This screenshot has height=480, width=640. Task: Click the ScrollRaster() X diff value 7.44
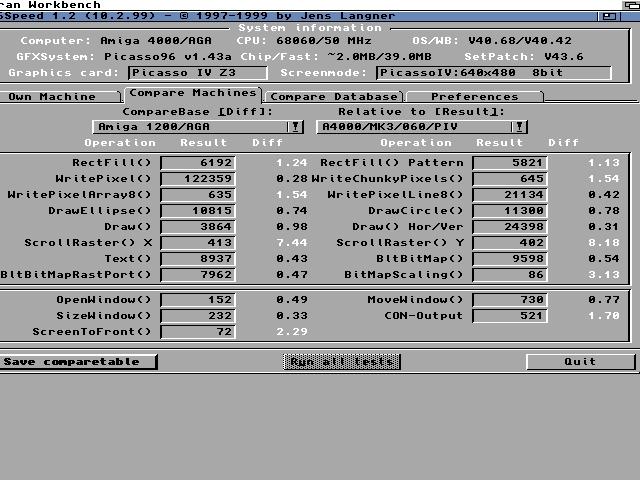tap(292, 243)
